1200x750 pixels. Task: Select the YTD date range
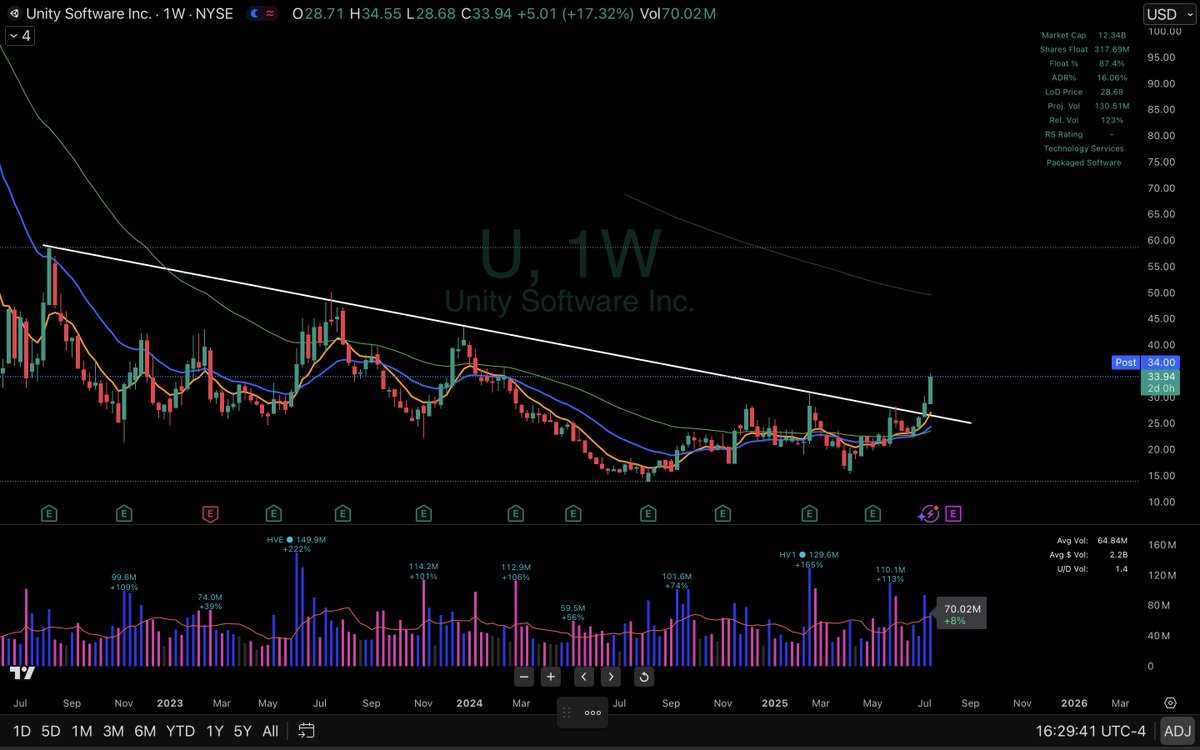pos(181,731)
